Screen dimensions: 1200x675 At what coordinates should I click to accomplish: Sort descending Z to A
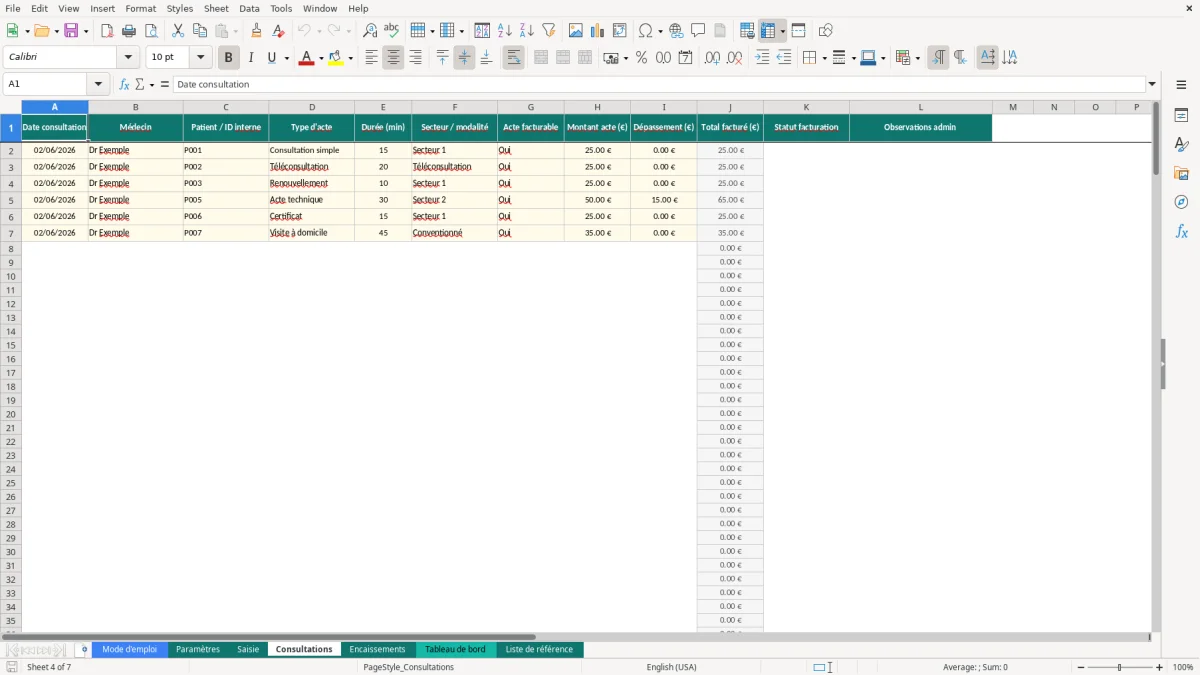pos(526,31)
